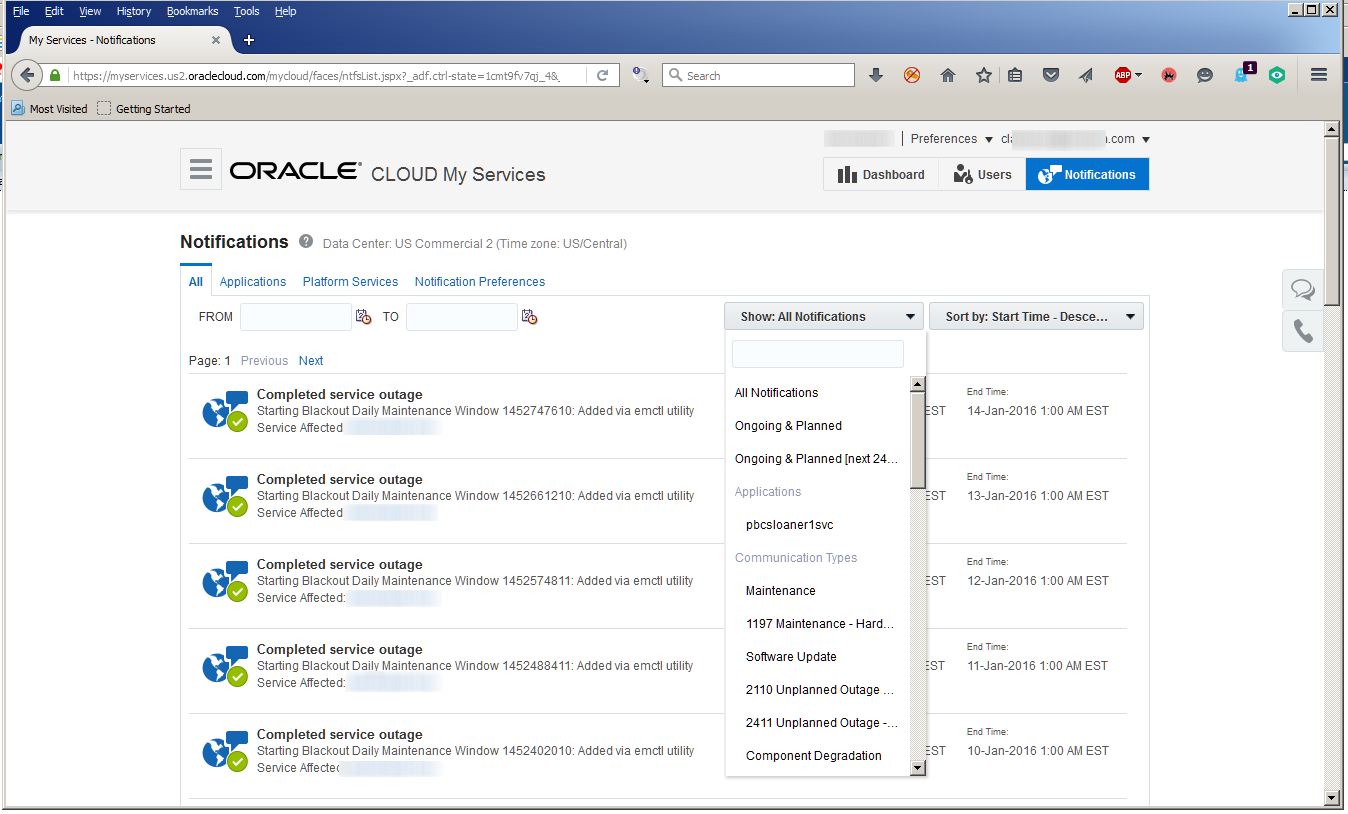Image resolution: width=1348 pixels, height=814 pixels.
Task: Show bookmarks list icon beside the star
Action: (1015, 75)
